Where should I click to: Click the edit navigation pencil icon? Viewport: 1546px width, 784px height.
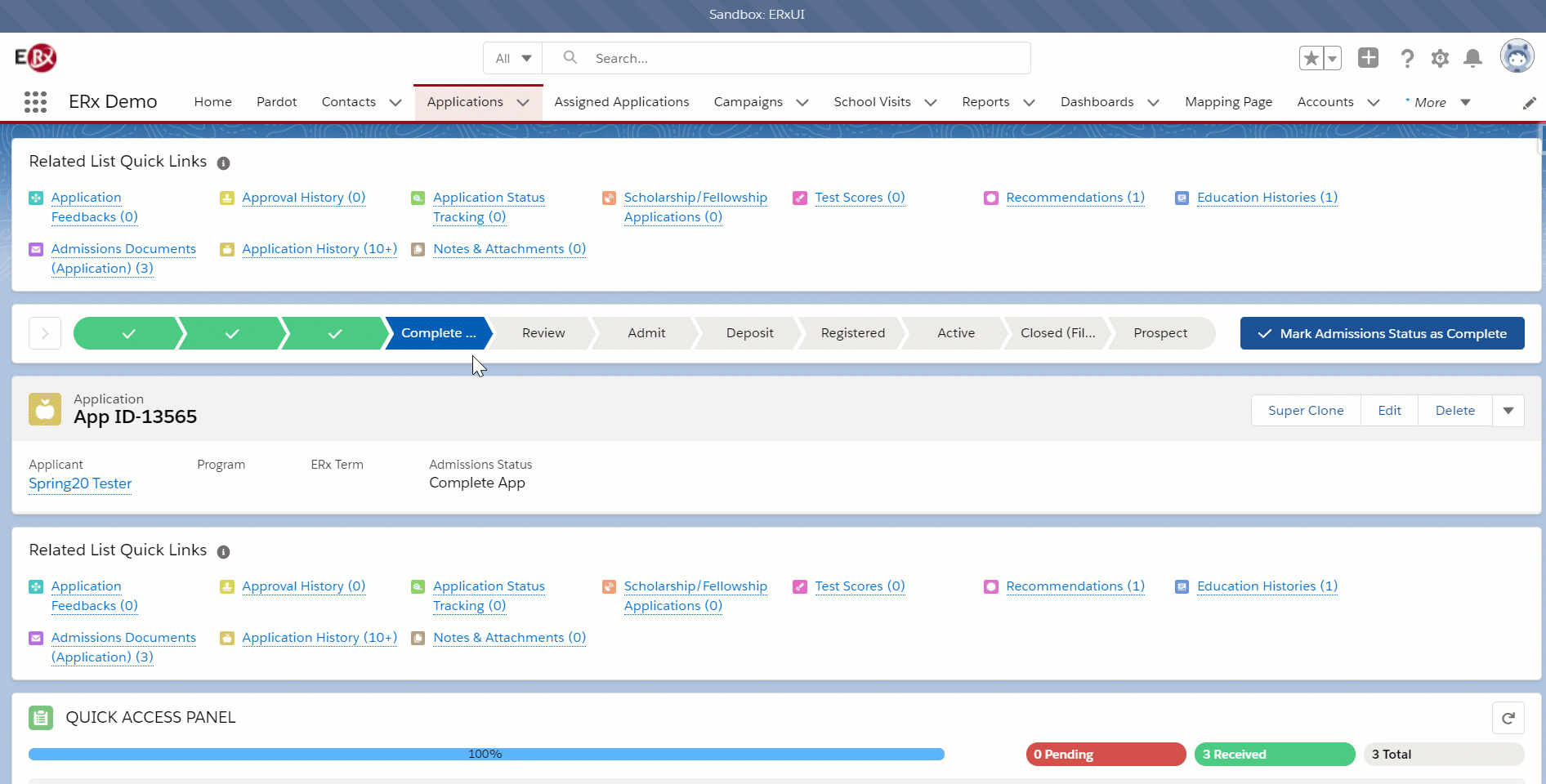(x=1529, y=103)
